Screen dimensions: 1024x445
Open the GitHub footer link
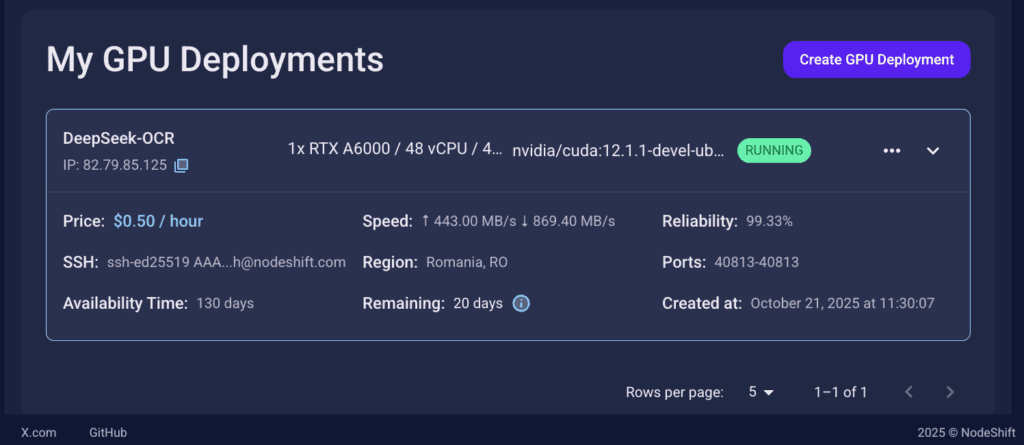point(108,433)
